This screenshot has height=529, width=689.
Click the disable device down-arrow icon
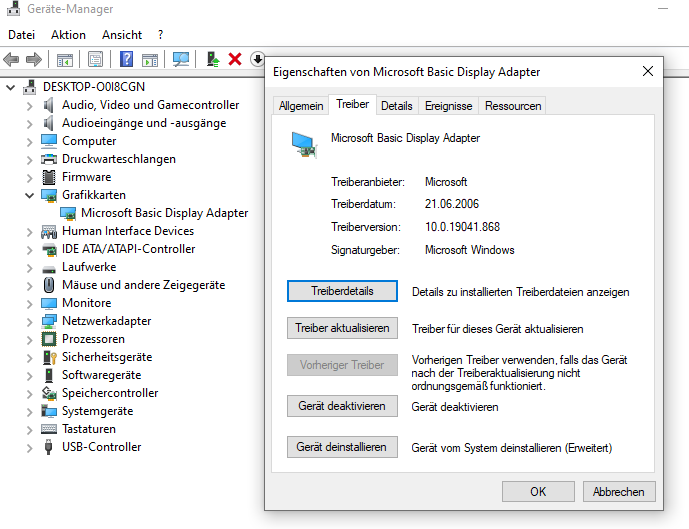tap(257, 59)
